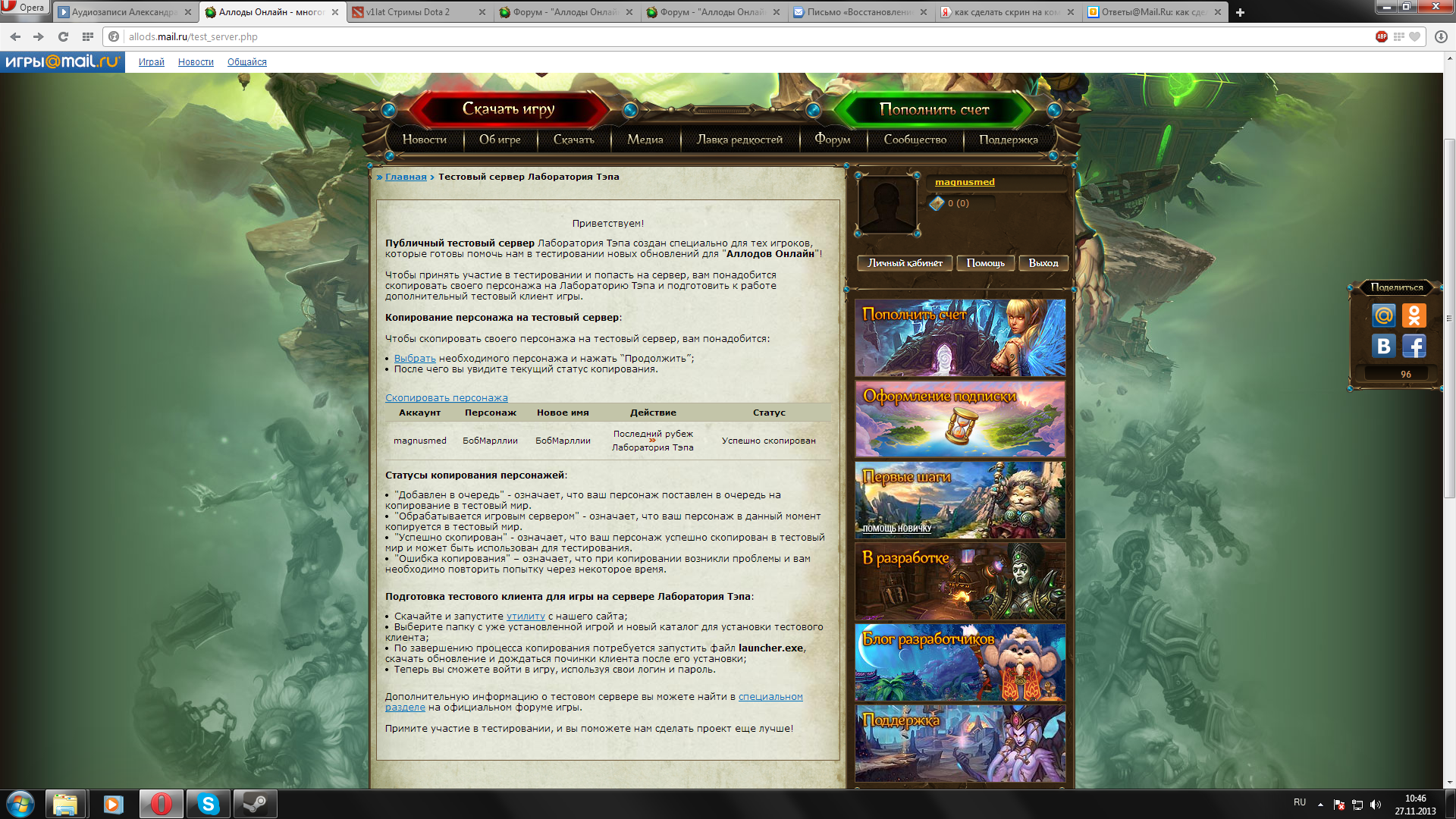Viewport: 1456px width, 819px height.
Task: Open media player taskbar icon
Action: (x=113, y=804)
